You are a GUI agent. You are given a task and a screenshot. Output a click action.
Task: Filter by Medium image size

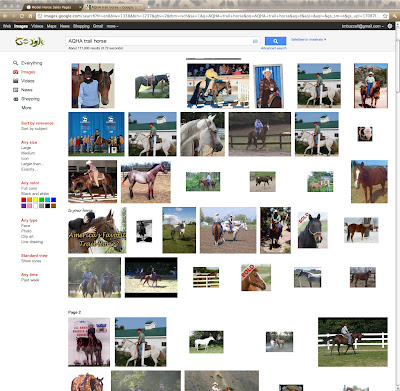pos(28,153)
